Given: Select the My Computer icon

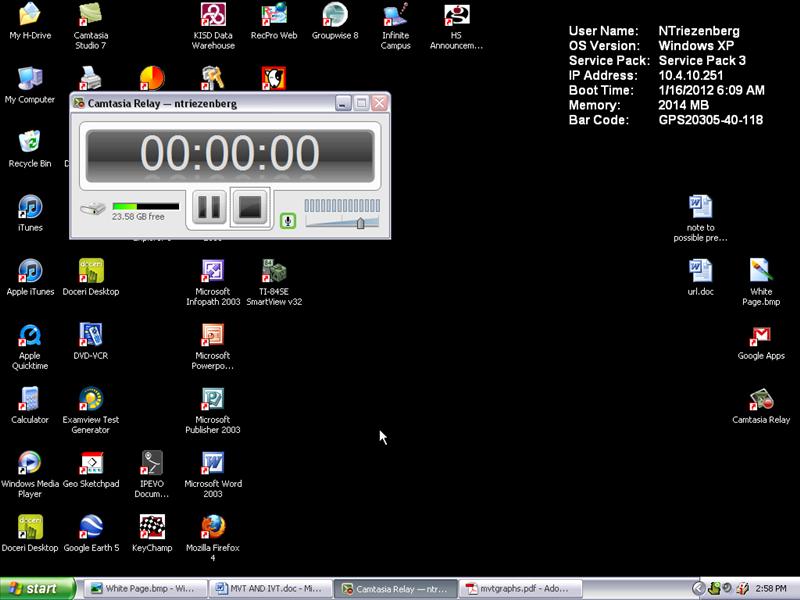Looking at the screenshot, I should 30,86.
